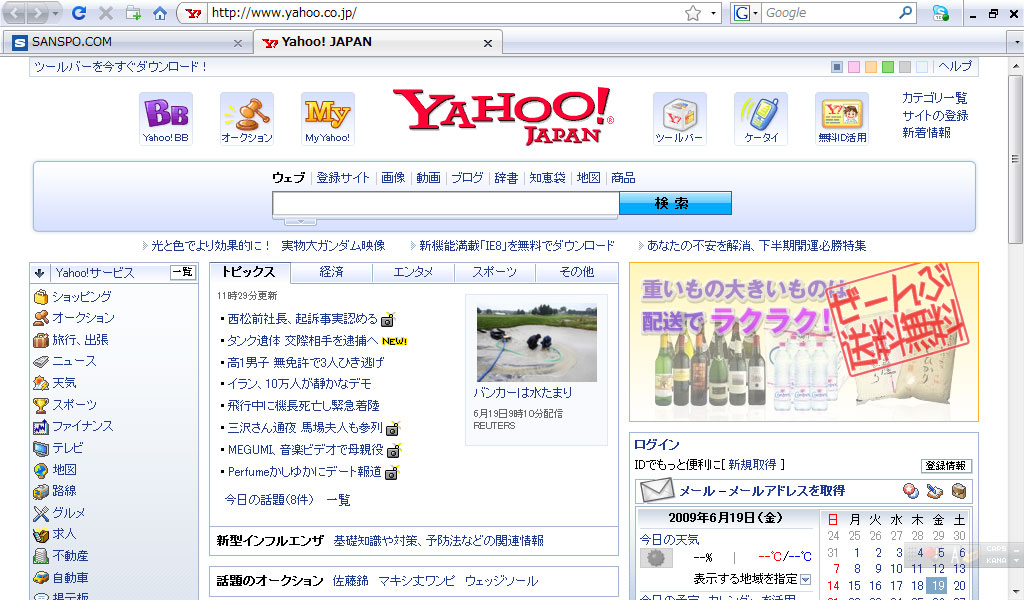Open the My Yahoo! icon

pyautogui.click(x=328, y=119)
